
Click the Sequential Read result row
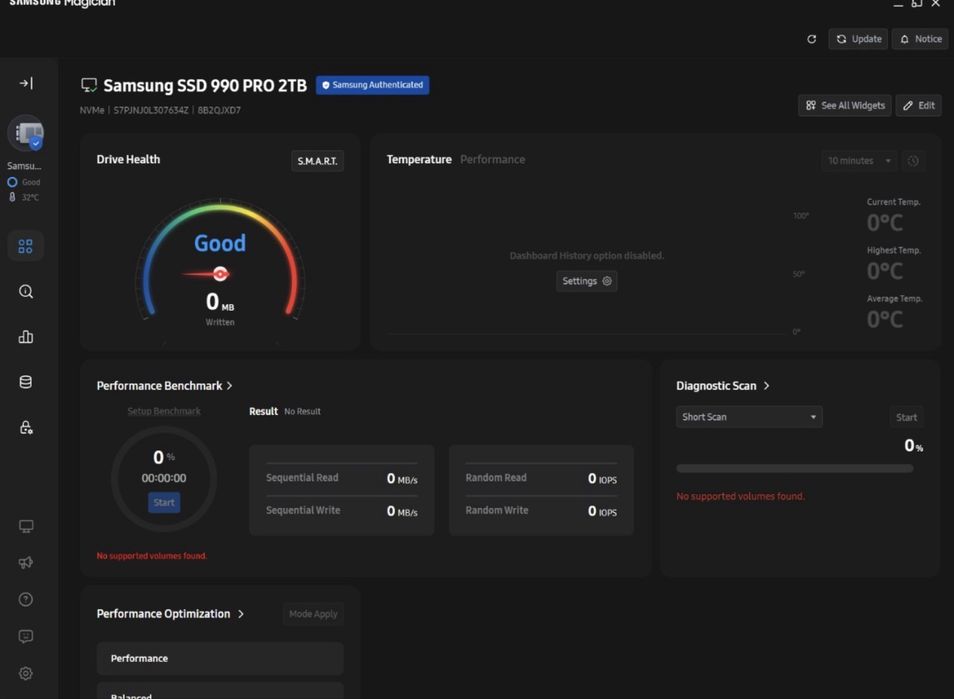(342, 478)
